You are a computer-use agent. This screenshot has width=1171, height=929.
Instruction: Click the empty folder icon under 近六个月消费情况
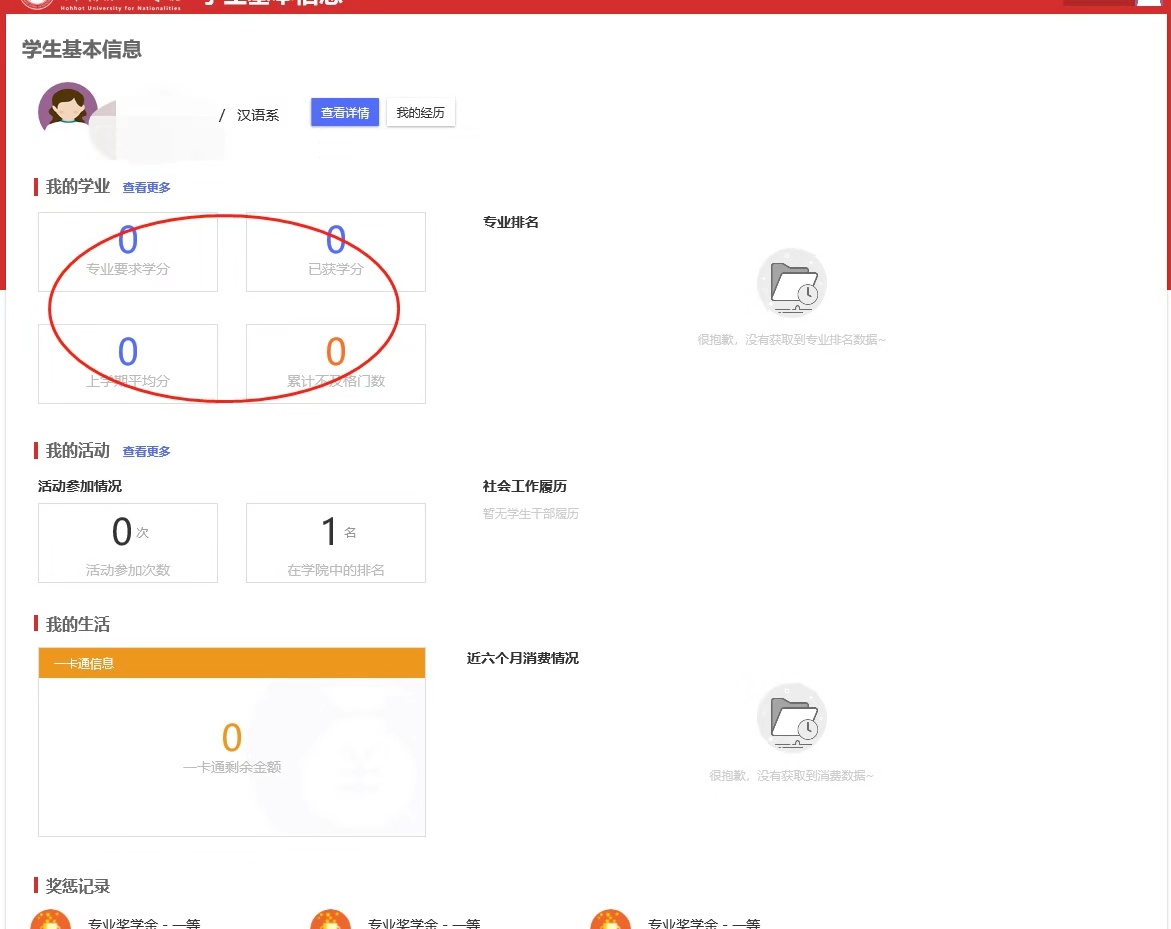pos(791,718)
